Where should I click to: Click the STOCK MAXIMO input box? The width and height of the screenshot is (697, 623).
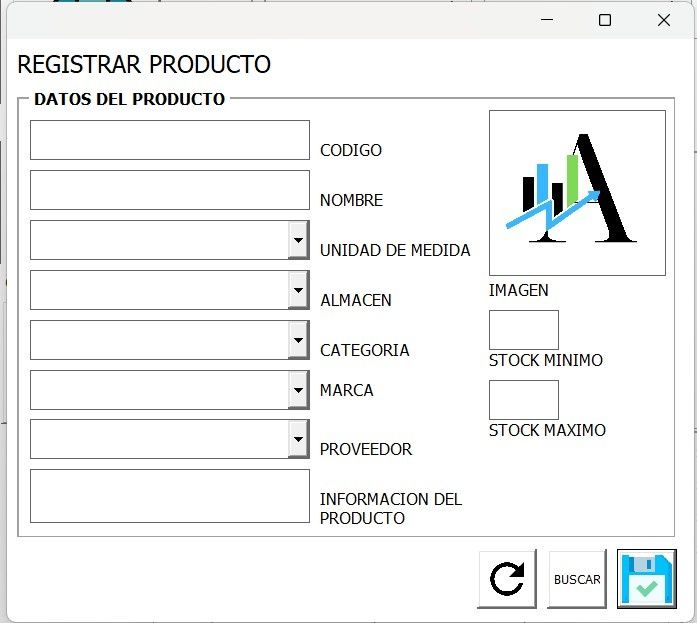tap(524, 399)
